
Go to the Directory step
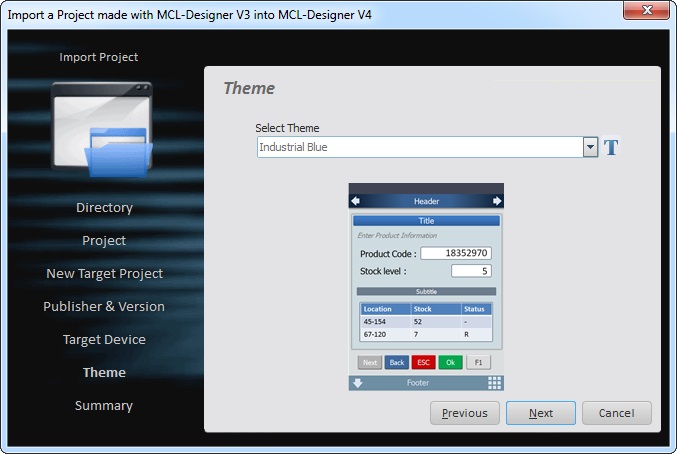point(104,208)
